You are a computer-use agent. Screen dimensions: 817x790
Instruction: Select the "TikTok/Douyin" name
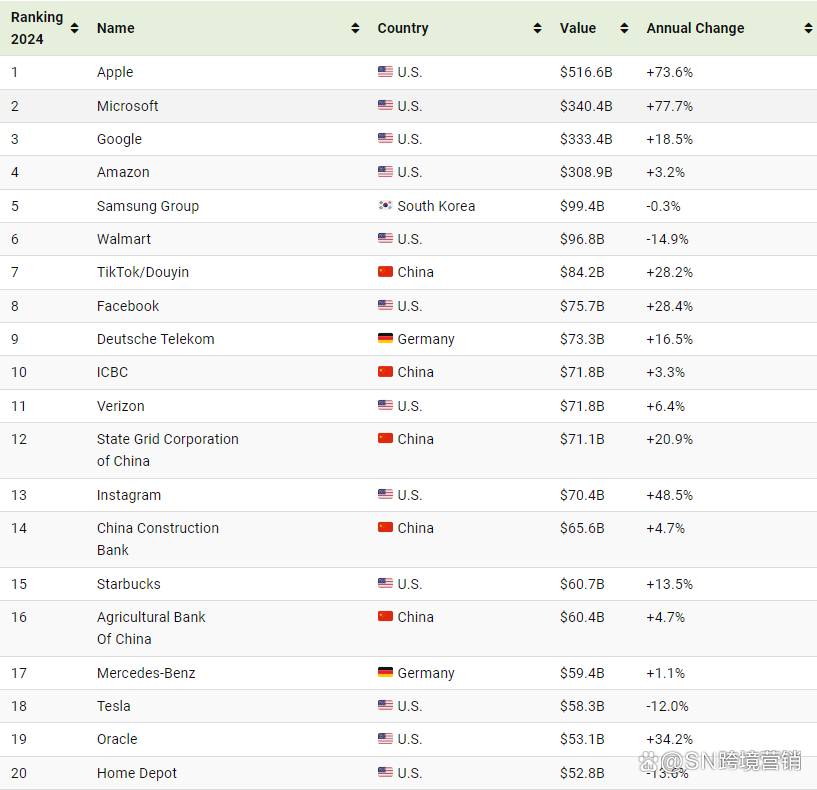coord(143,273)
